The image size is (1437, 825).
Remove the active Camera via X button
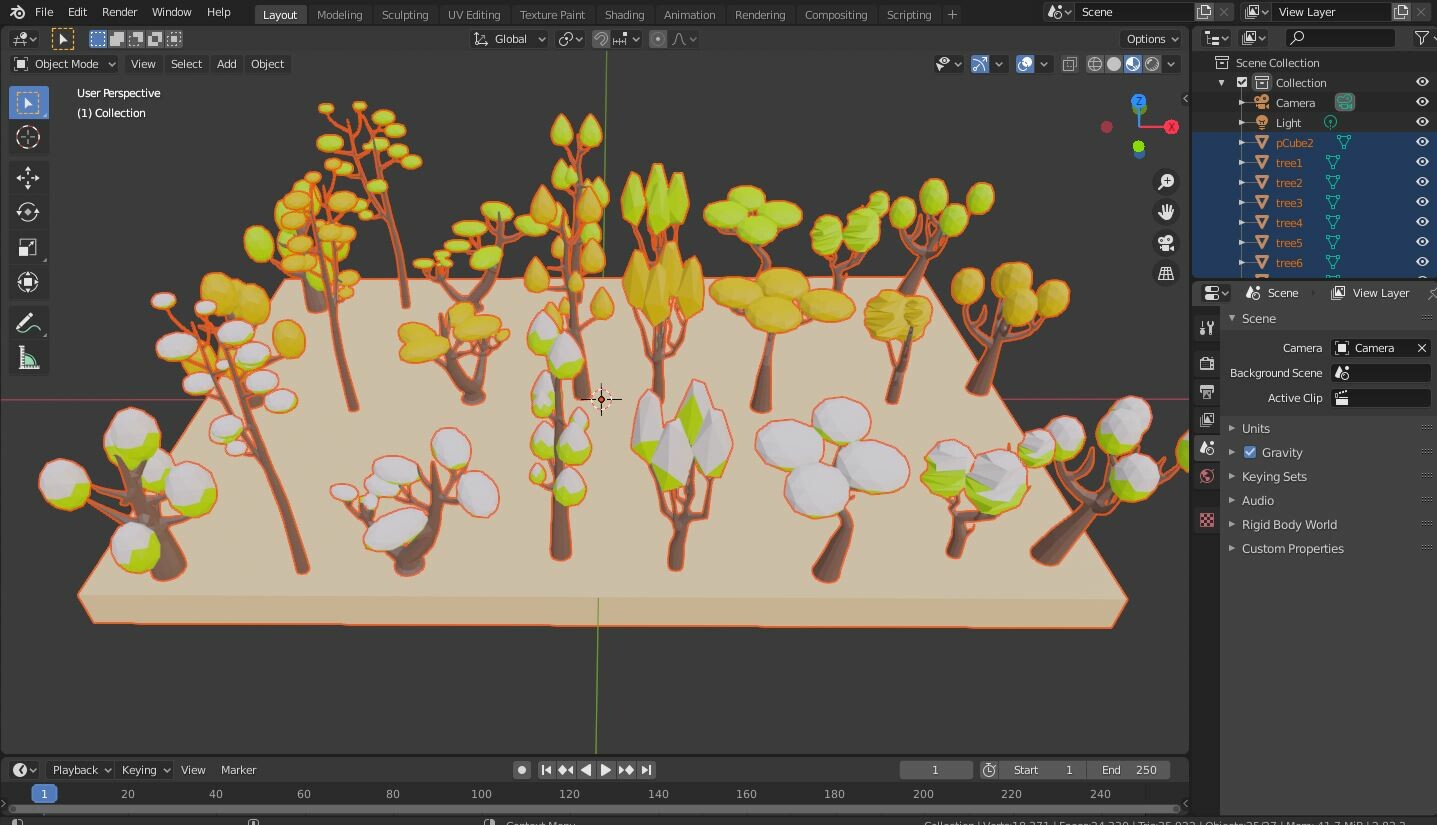(1420, 347)
